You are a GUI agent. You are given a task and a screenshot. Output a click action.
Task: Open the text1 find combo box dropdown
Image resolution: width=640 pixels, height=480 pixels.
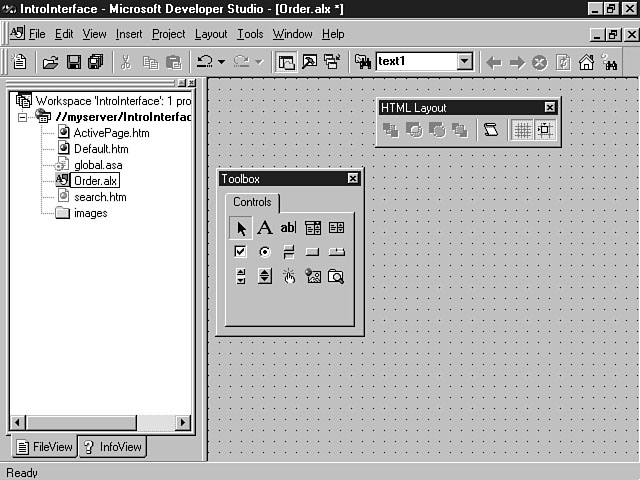click(464, 62)
